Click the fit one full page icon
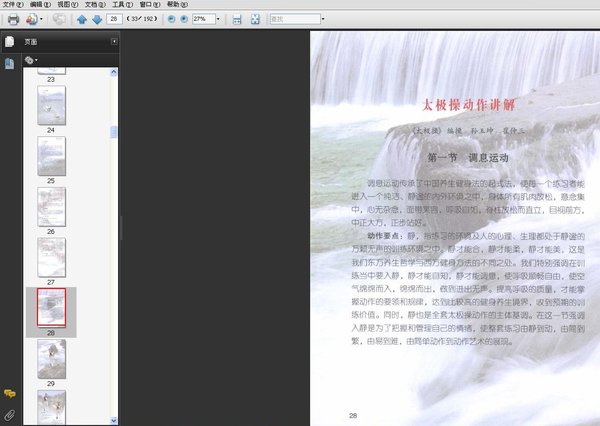Viewport: 600px width, 426px height. pyautogui.click(x=255, y=19)
